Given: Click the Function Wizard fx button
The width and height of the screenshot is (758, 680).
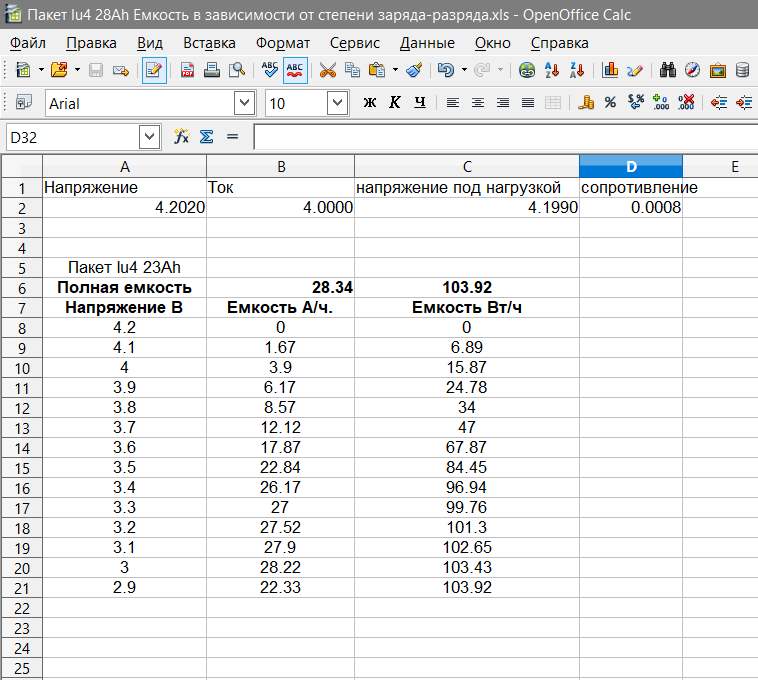Looking at the screenshot, I should 181,137.
